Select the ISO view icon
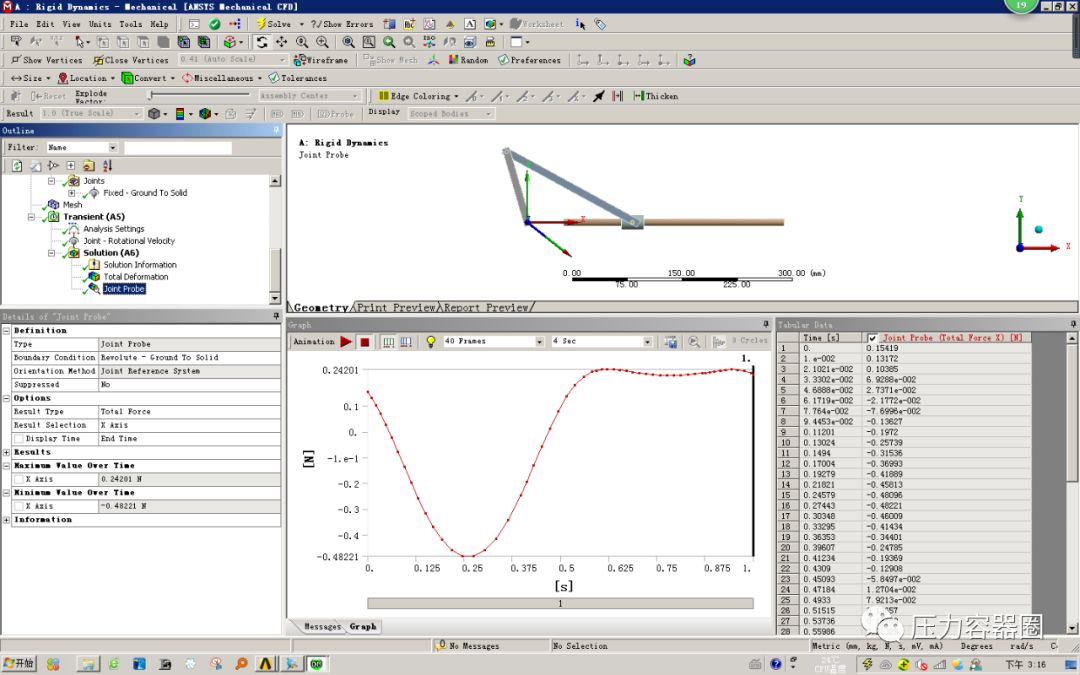The height and width of the screenshot is (675, 1080). tap(429, 42)
